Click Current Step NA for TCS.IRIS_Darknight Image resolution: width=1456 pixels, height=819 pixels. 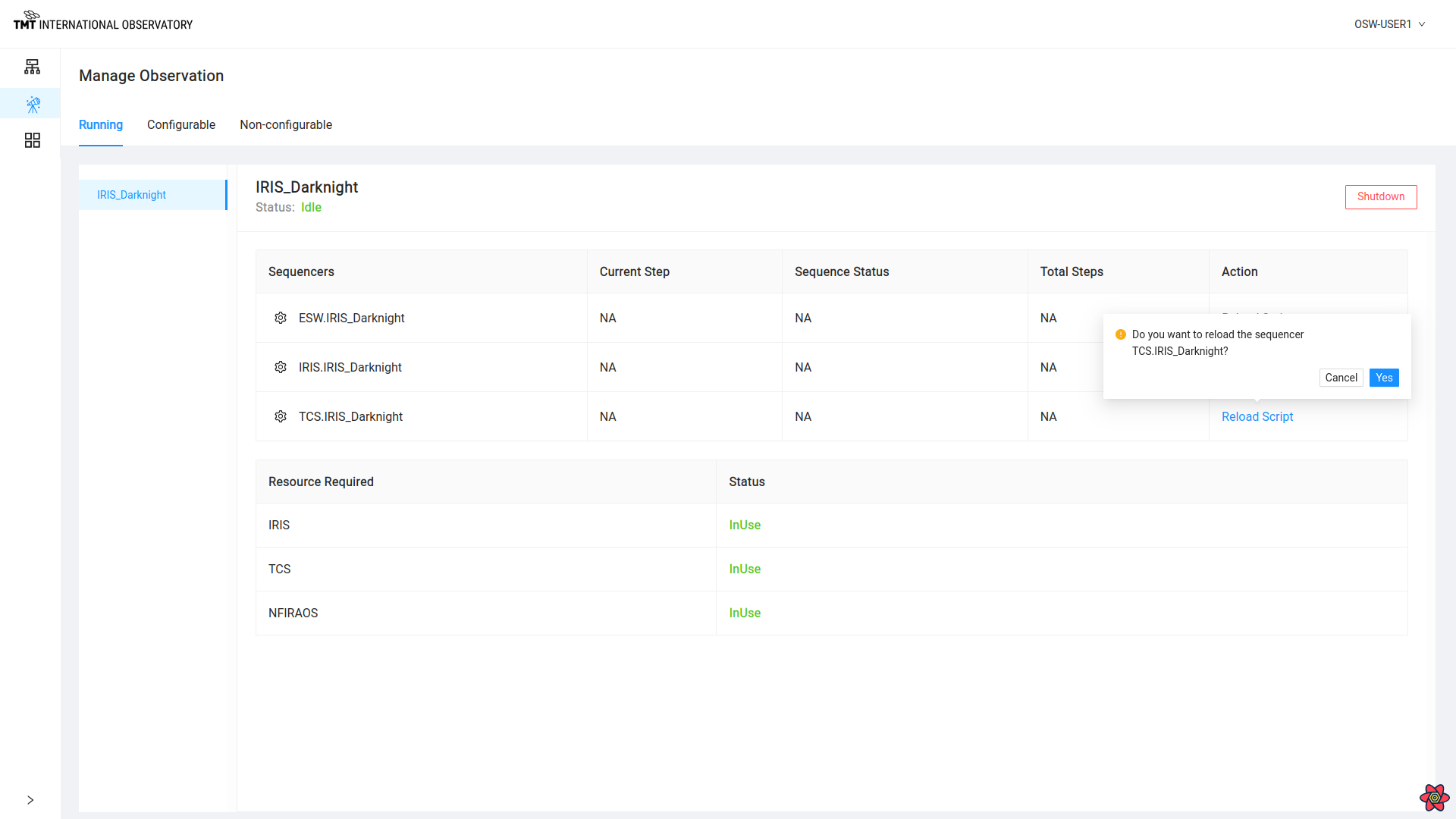(x=607, y=416)
